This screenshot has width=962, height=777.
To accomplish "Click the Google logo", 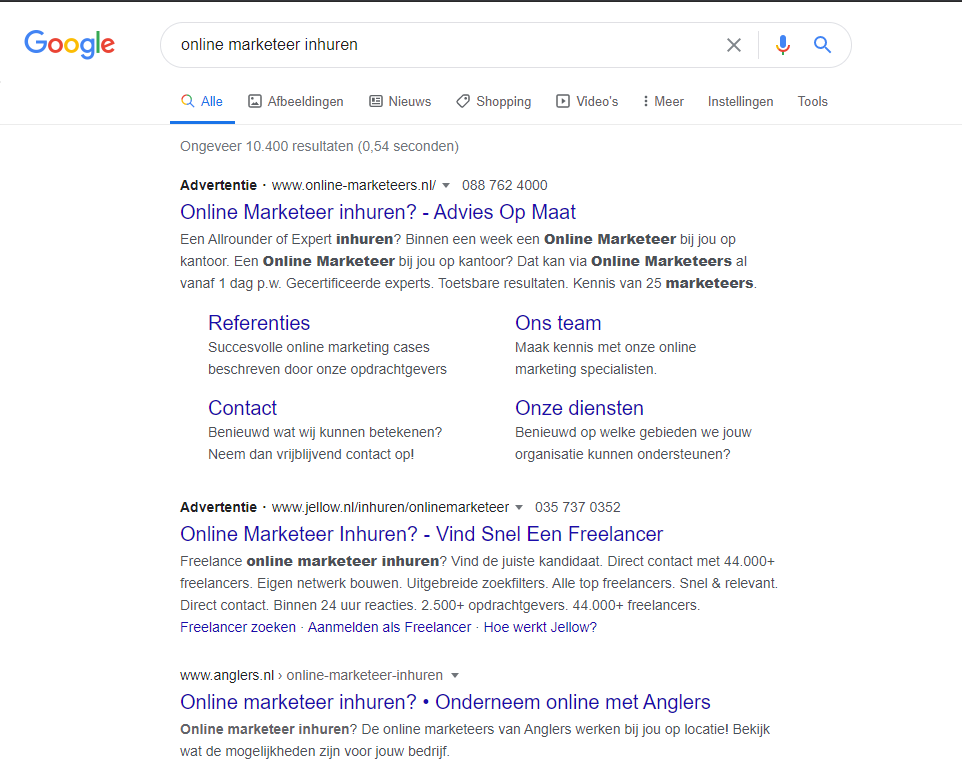I will click(x=69, y=44).
